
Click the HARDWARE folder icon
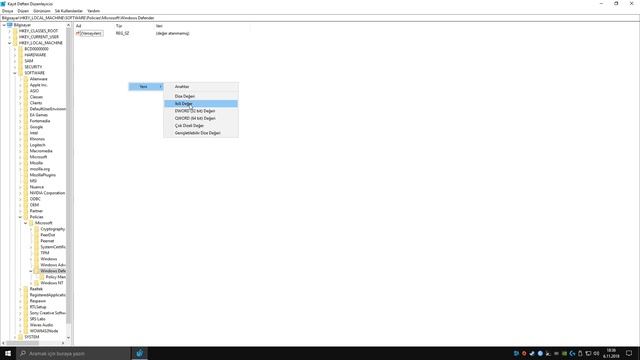coord(20,55)
